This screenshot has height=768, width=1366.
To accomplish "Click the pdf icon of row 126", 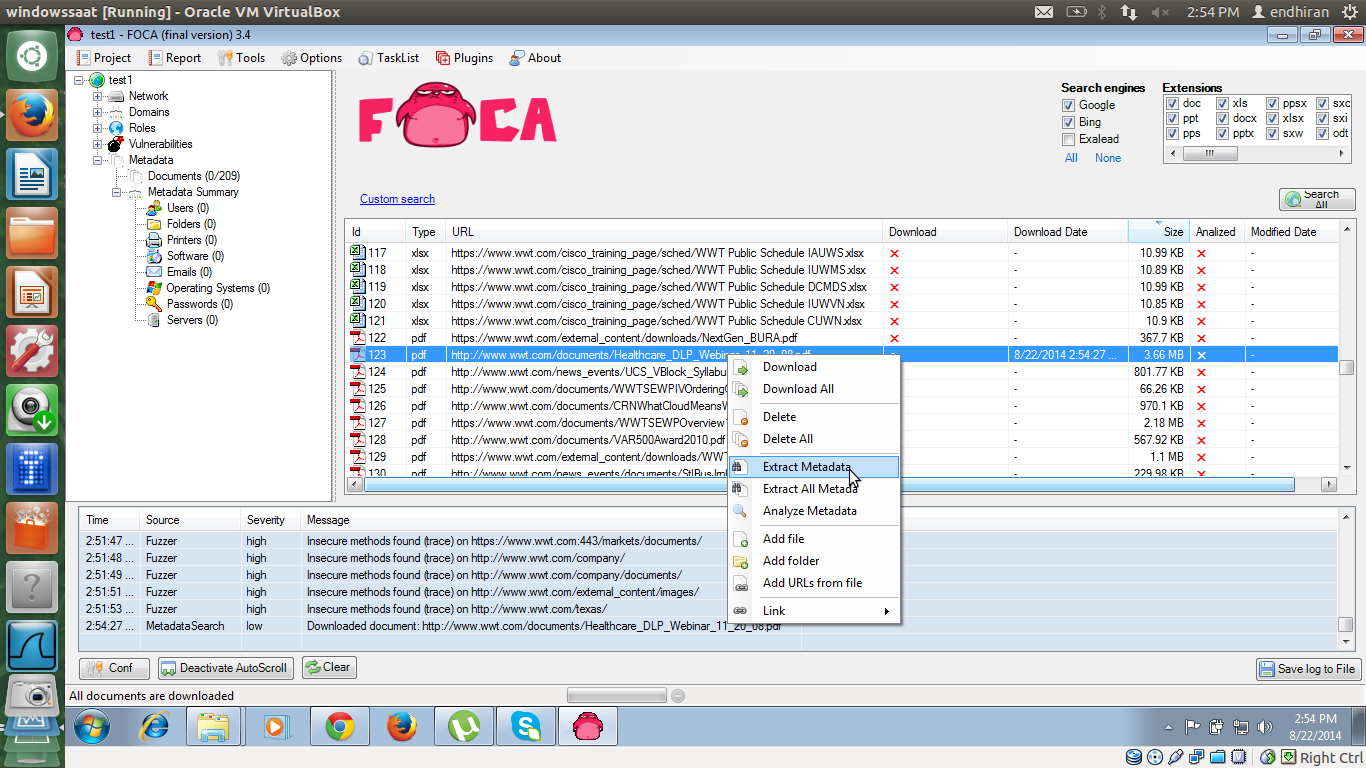I will click(357, 406).
